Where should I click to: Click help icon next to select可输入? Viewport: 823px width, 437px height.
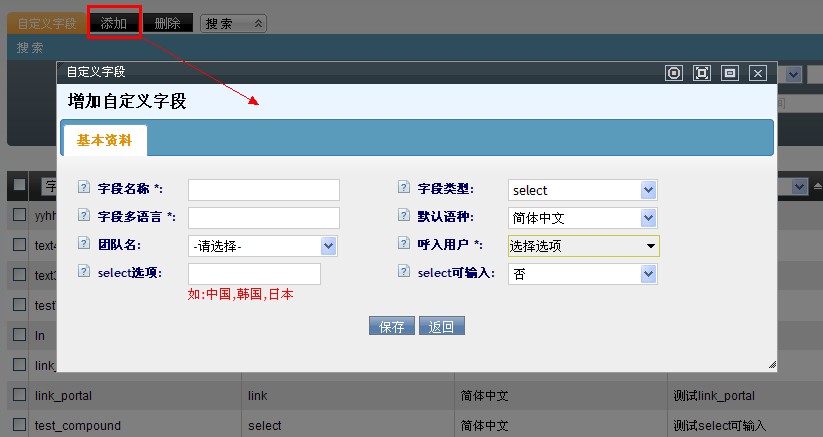[x=404, y=271]
